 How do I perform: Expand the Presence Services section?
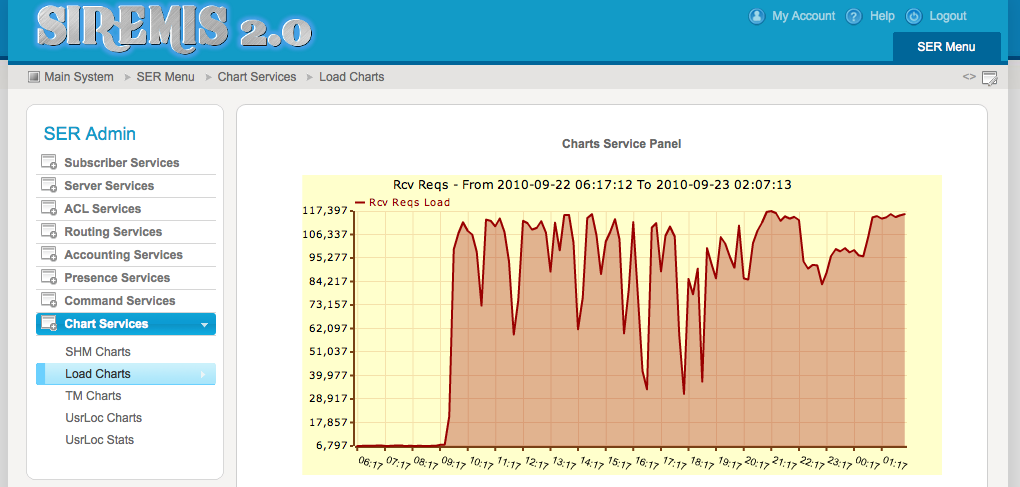tap(117, 278)
